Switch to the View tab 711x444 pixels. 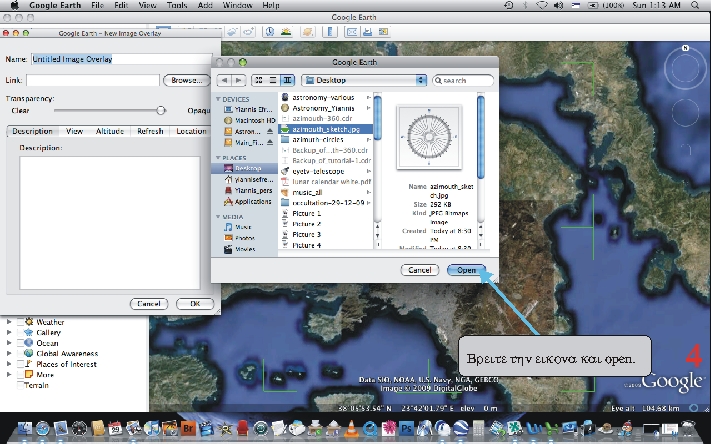pos(74,131)
